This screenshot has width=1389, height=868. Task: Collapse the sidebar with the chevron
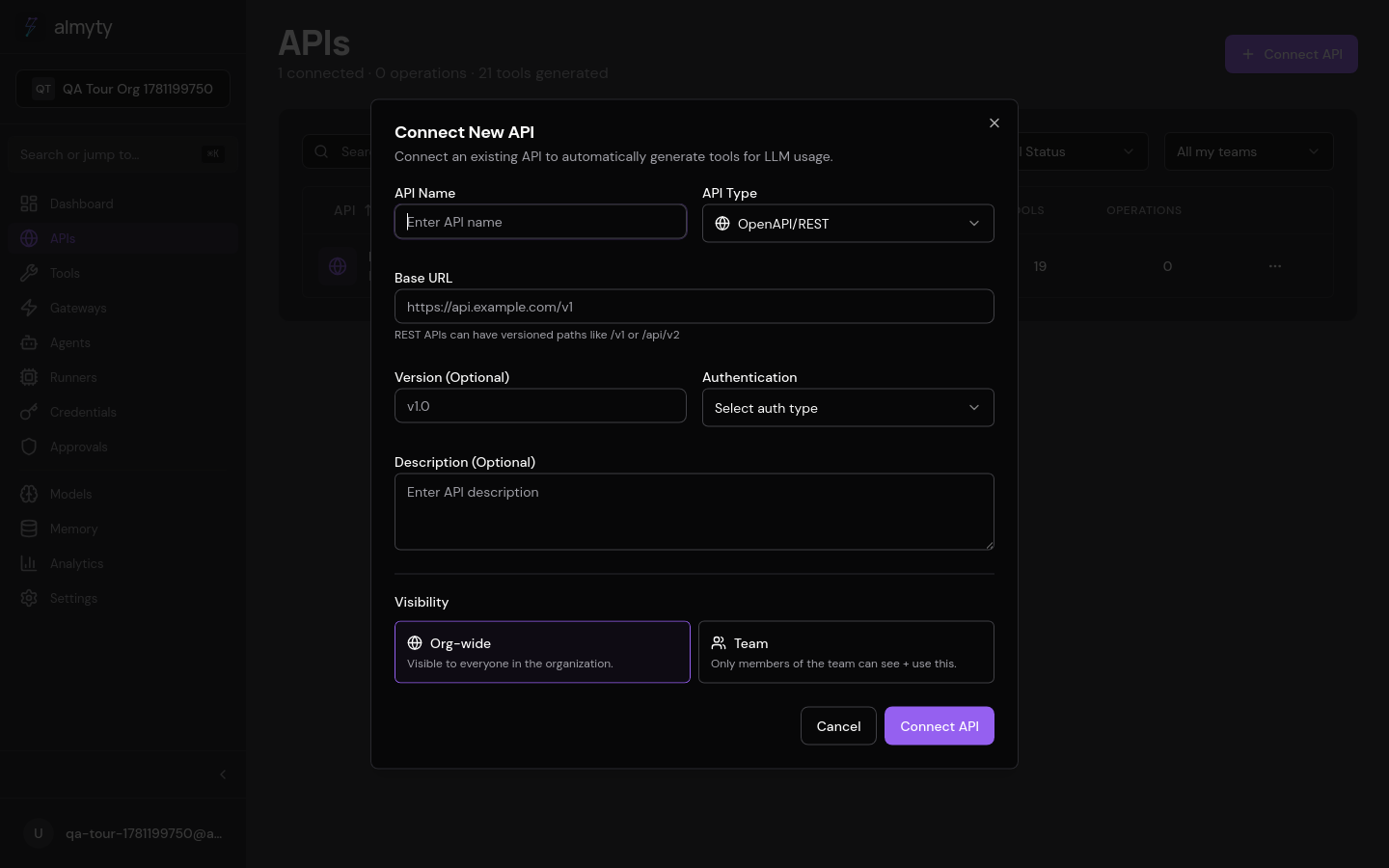[223, 774]
